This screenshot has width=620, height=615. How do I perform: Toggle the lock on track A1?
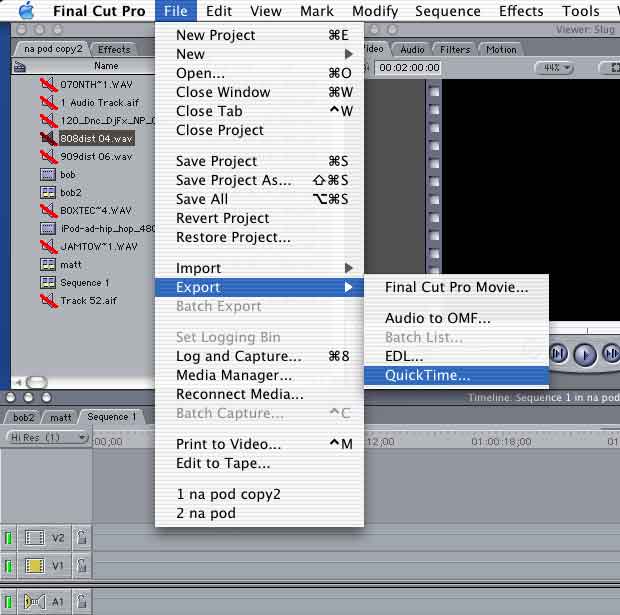tap(81, 602)
